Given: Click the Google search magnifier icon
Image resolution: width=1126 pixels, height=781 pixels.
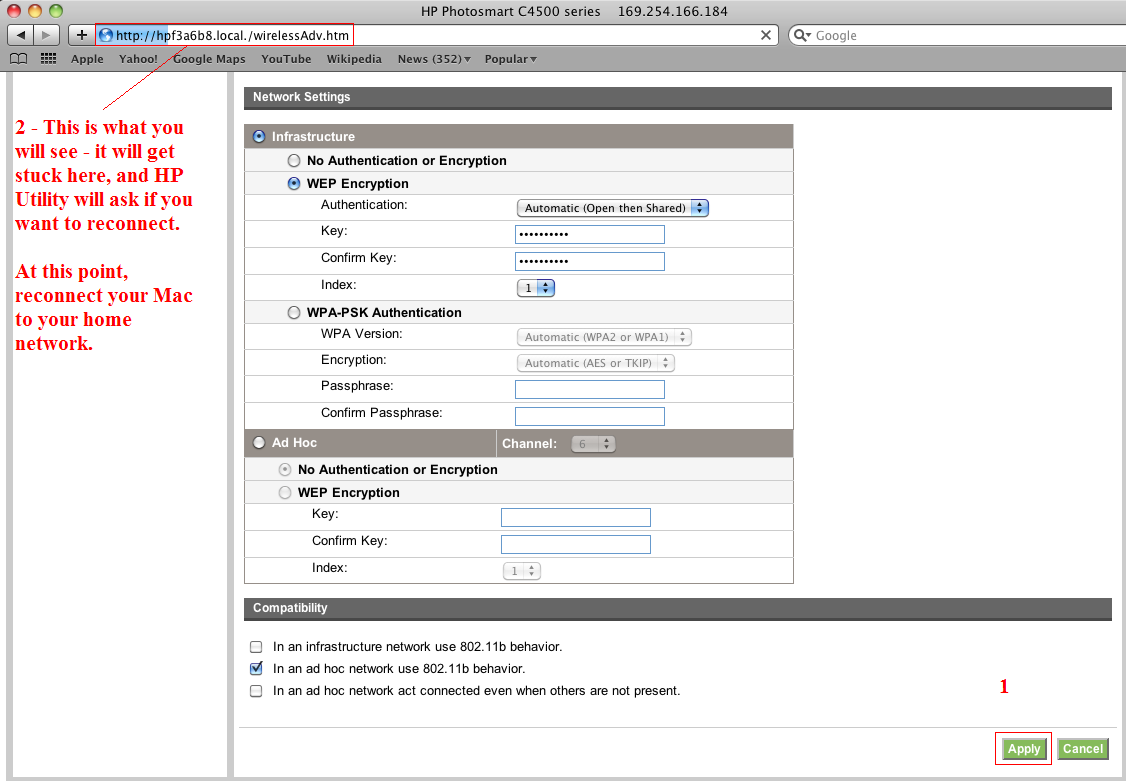Looking at the screenshot, I should tap(802, 35).
